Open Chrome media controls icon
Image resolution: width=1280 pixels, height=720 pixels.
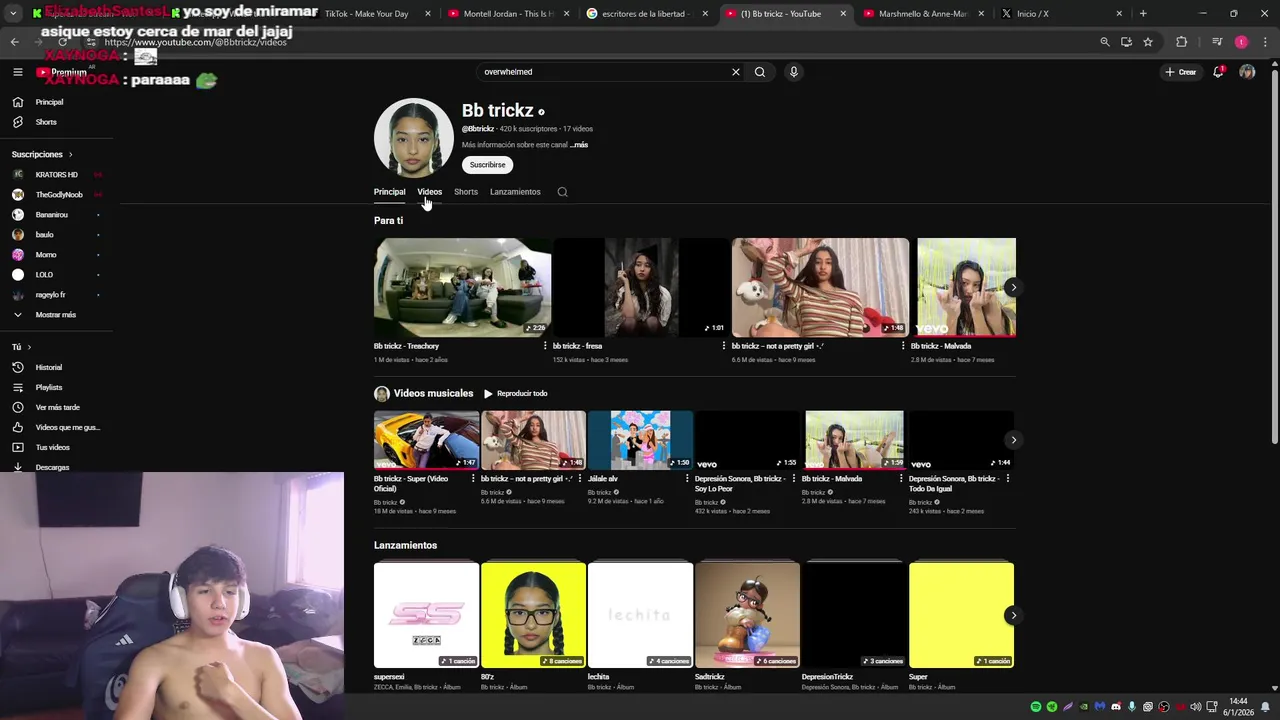[1217, 42]
